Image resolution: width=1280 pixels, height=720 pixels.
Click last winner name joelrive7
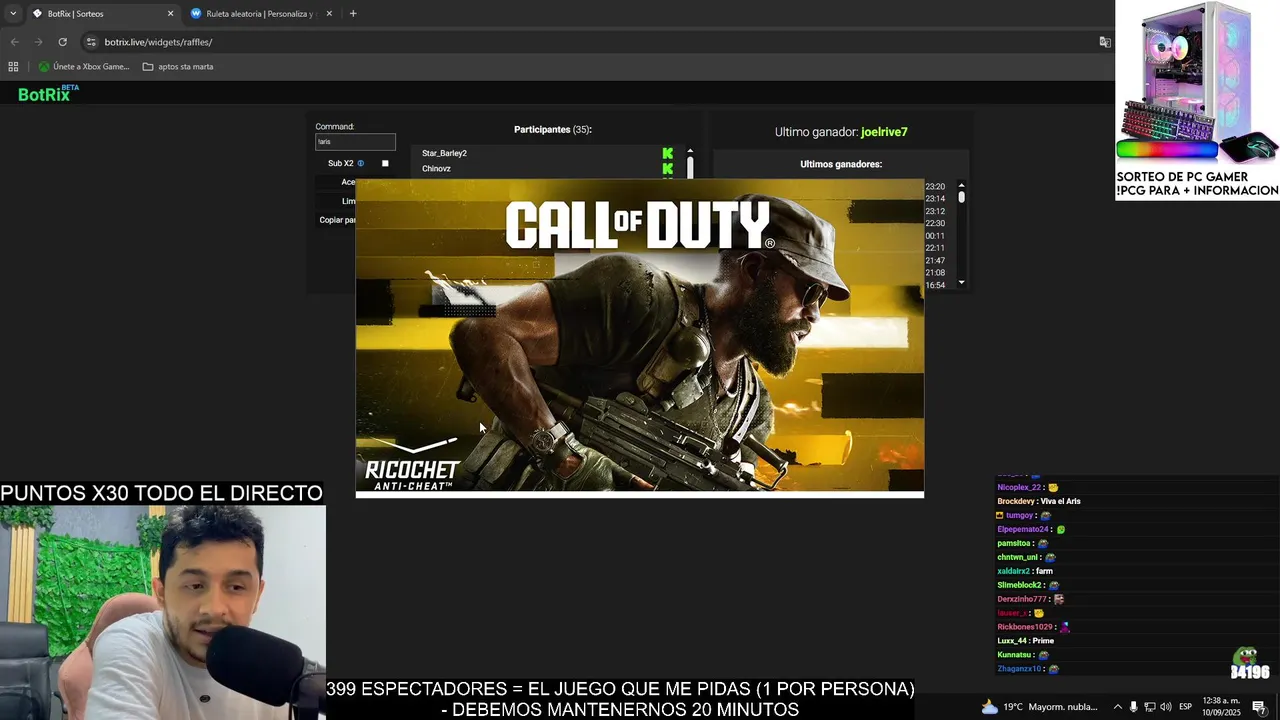pyautogui.click(x=884, y=132)
